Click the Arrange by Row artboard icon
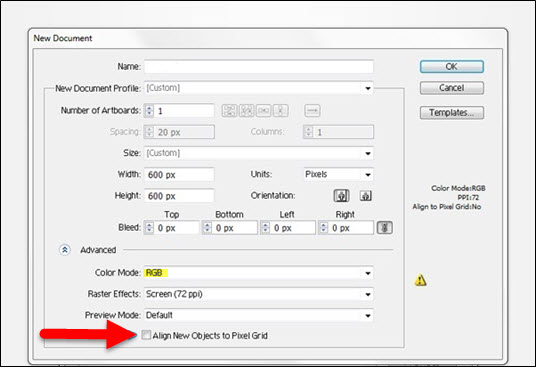 (264, 111)
